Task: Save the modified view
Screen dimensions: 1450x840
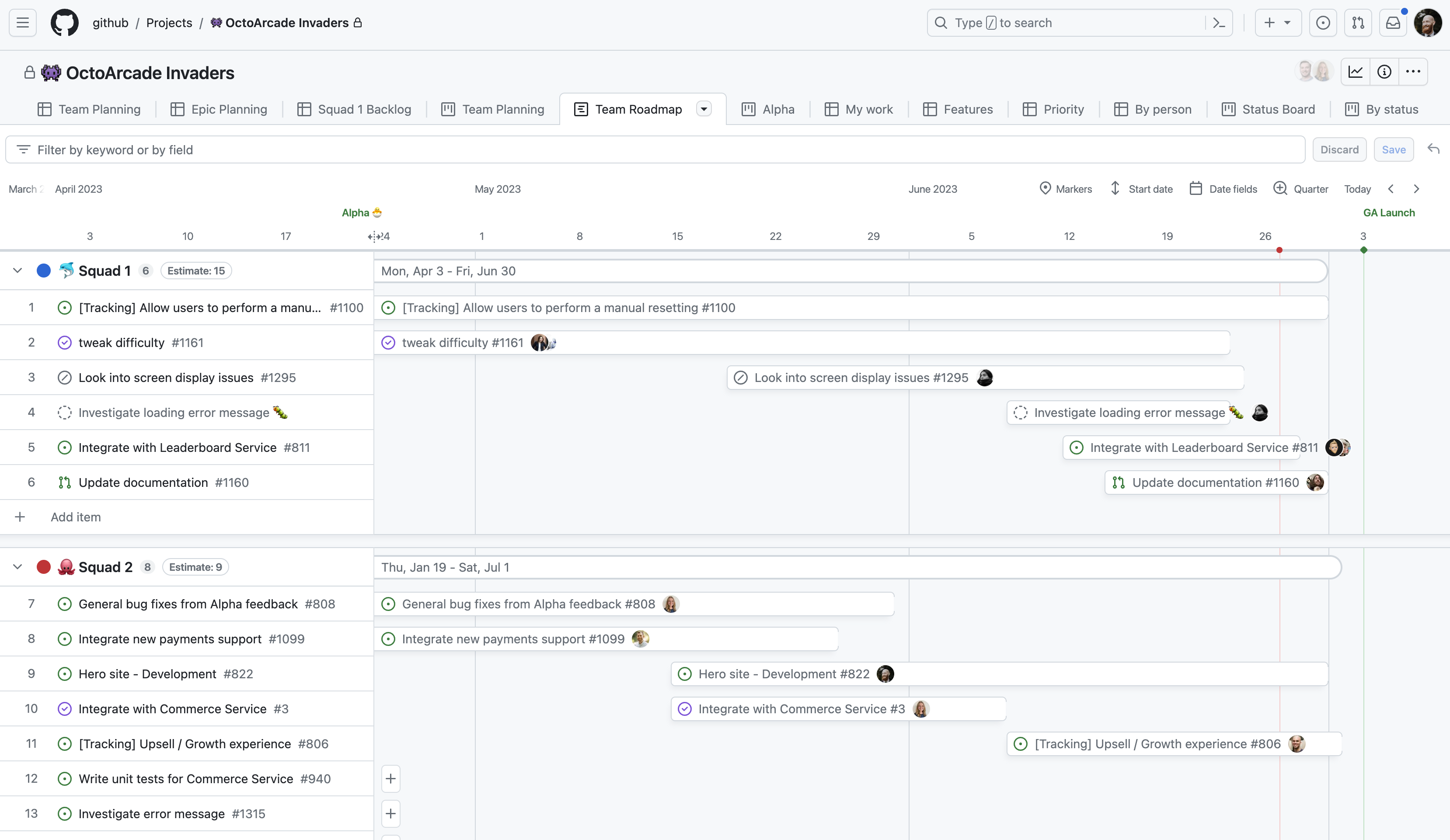Action: [x=1394, y=149]
